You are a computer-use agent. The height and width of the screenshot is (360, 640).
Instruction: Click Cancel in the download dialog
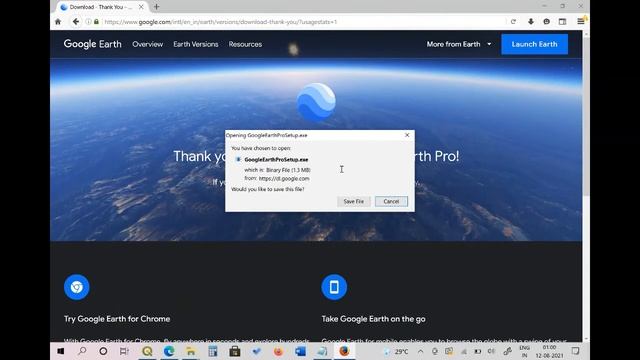pyautogui.click(x=391, y=201)
